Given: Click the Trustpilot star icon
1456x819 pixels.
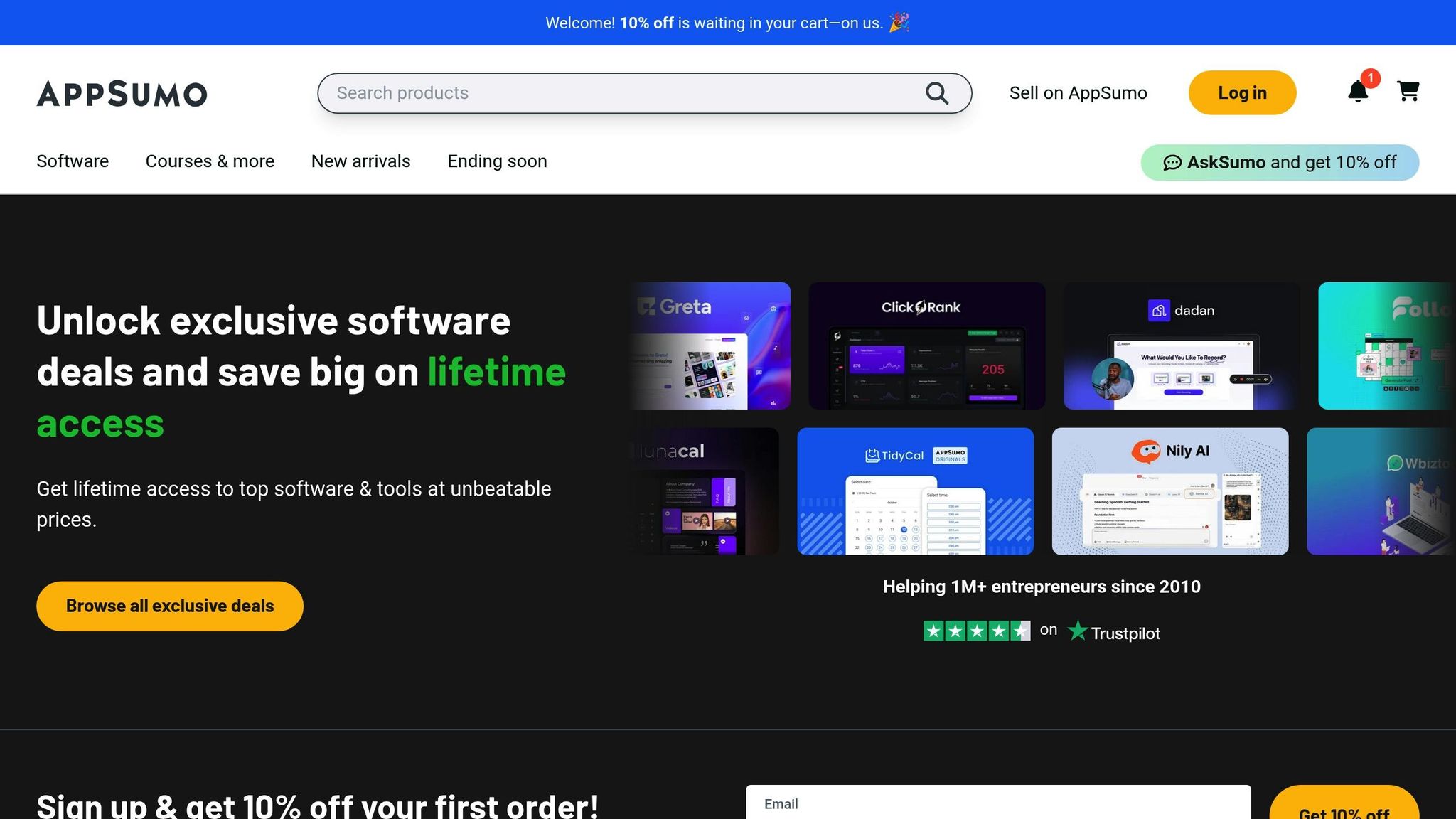Looking at the screenshot, I should coord(1078,631).
